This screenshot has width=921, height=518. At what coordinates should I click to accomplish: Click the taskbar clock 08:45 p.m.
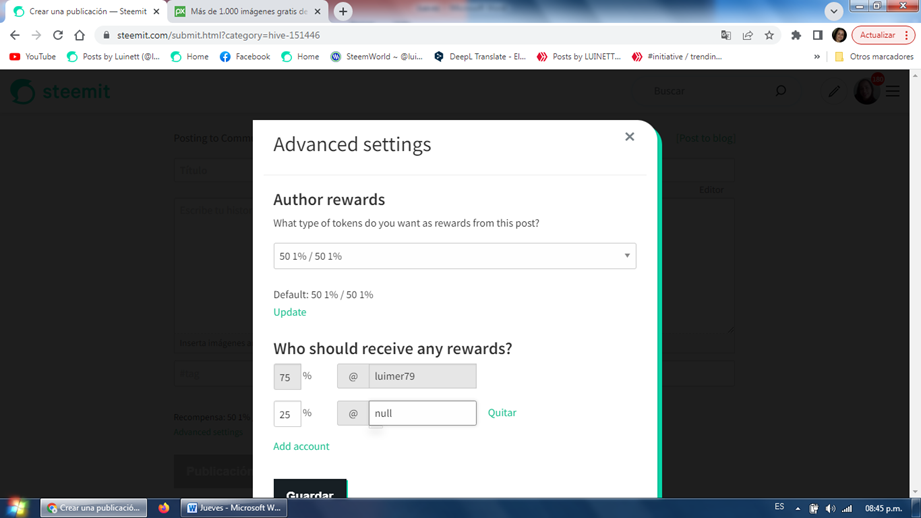883,508
